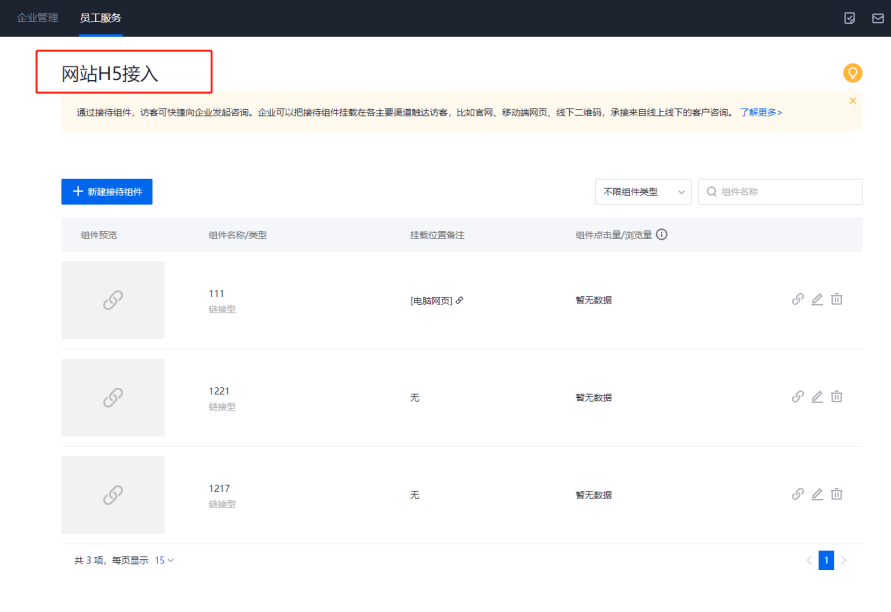Image resolution: width=891 pixels, height=612 pixels.
Task: Change the per-page count dropdown showing 15
Action: (164, 560)
